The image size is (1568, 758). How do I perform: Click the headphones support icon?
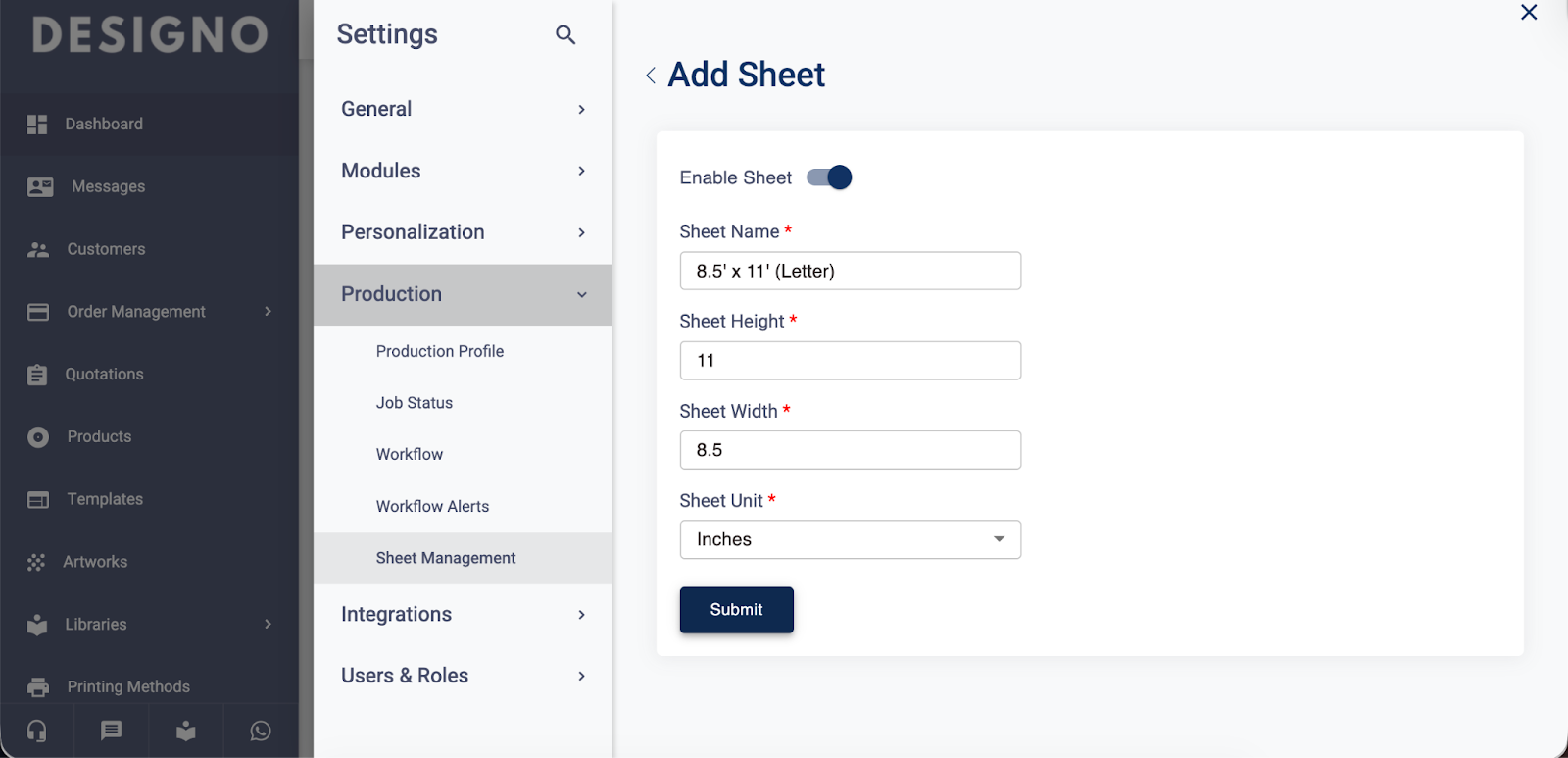click(37, 731)
